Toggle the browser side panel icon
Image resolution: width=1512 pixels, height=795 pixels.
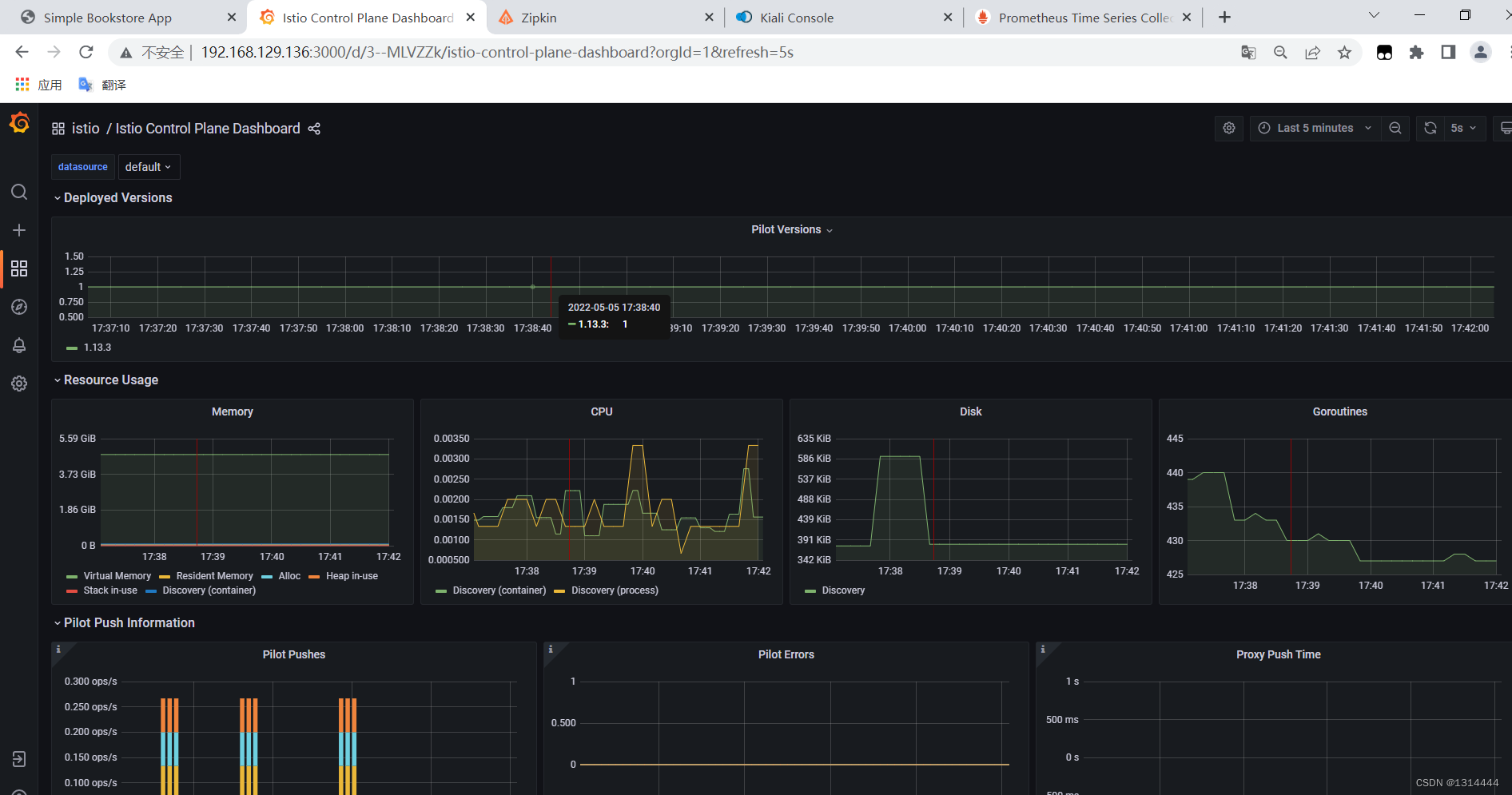1448,52
